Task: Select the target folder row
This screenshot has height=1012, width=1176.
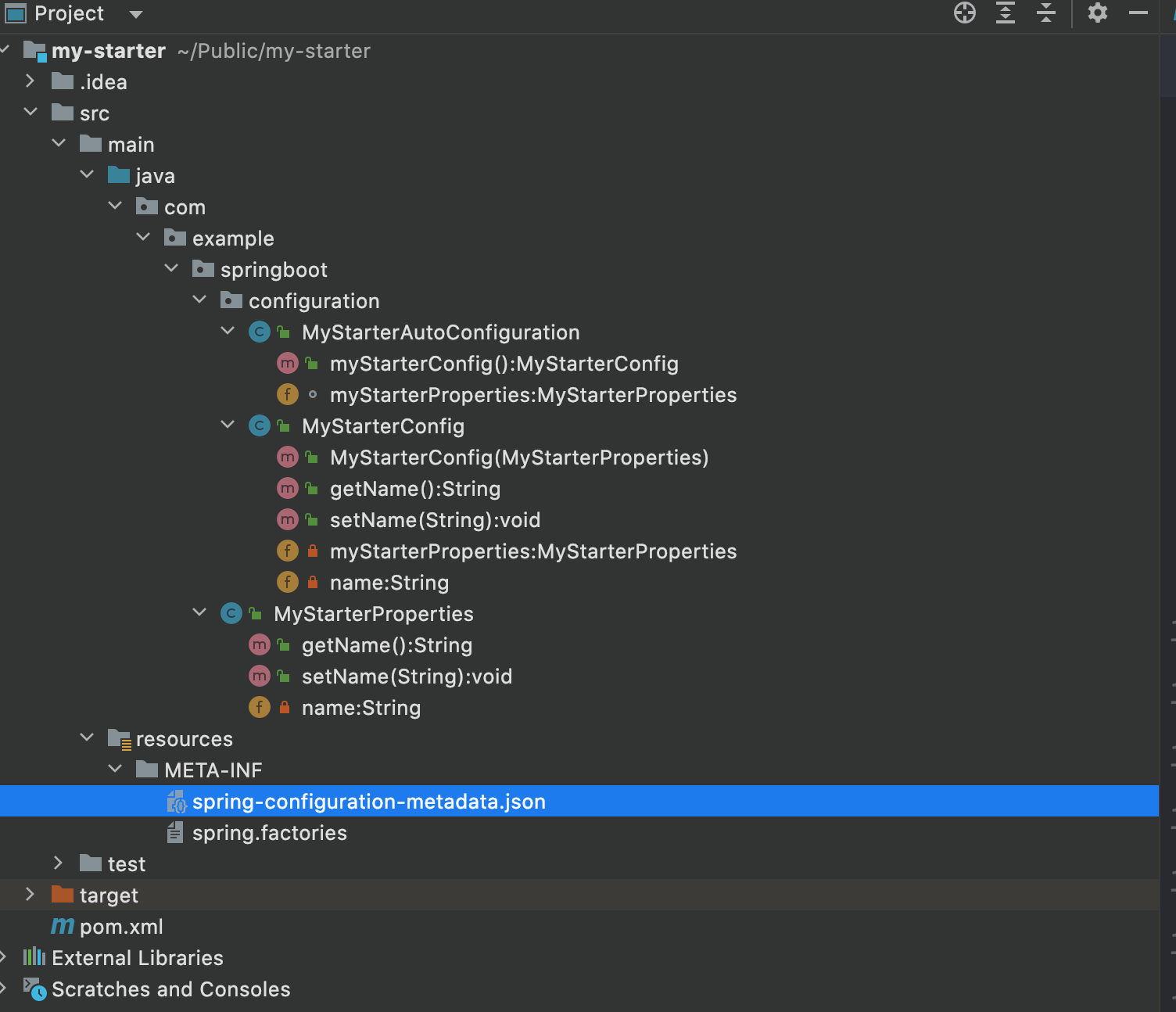Action: 579,895
